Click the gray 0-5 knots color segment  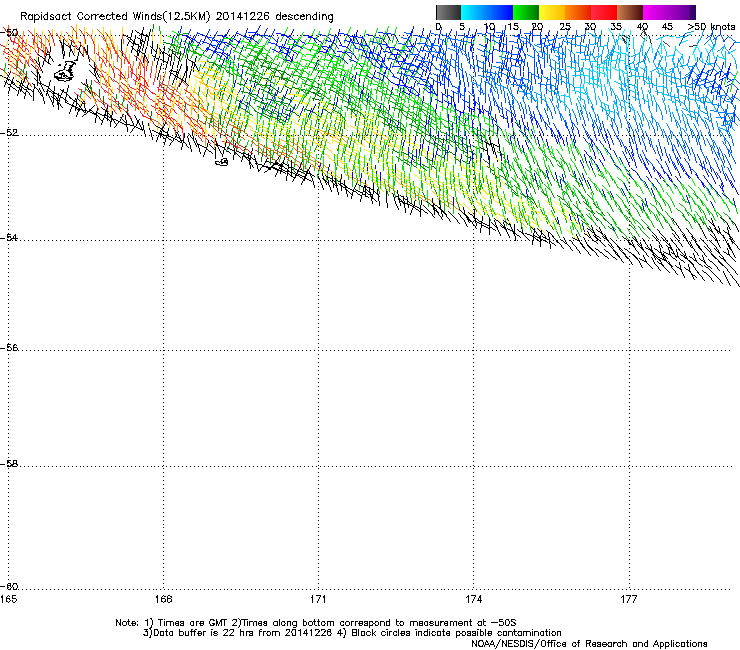pyautogui.click(x=448, y=12)
